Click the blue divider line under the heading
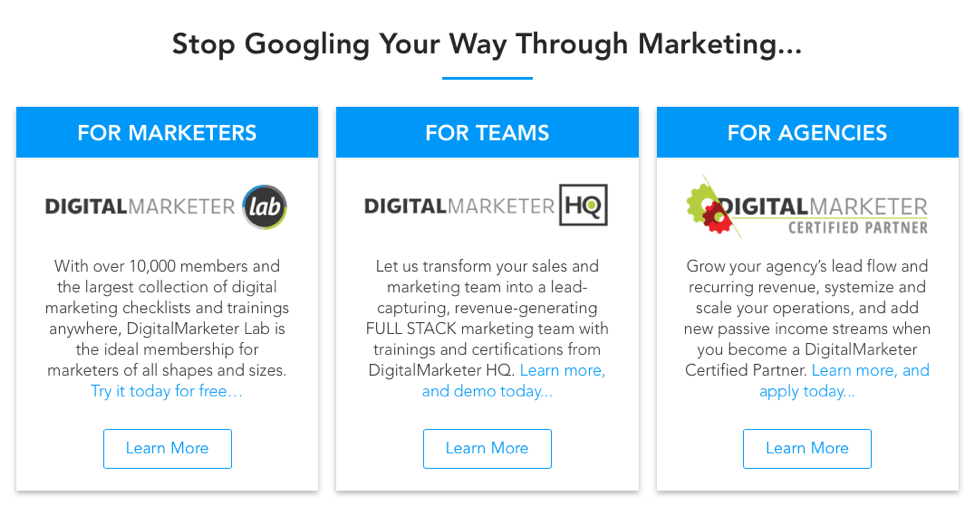Screen dimensions: 974x514 [487, 78]
